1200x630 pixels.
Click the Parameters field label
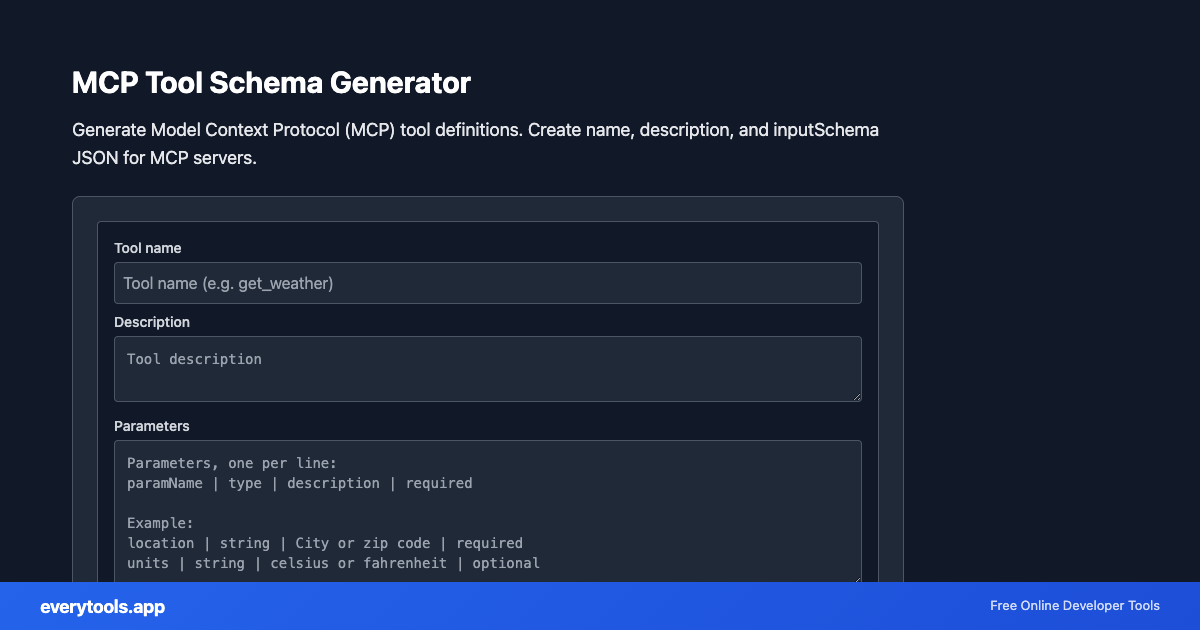152,426
